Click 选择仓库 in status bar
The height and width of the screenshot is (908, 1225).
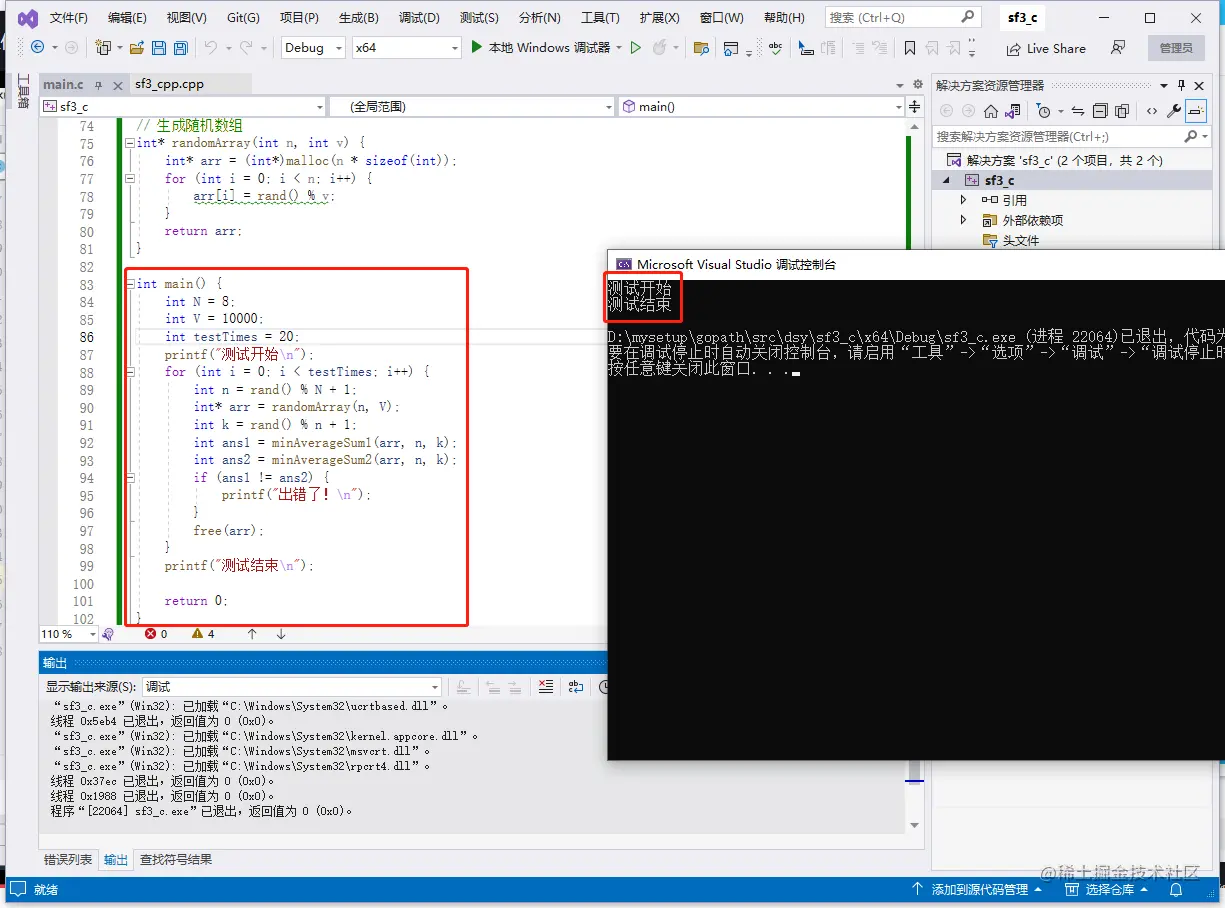pyautogui.click(x=1108, y=889)
